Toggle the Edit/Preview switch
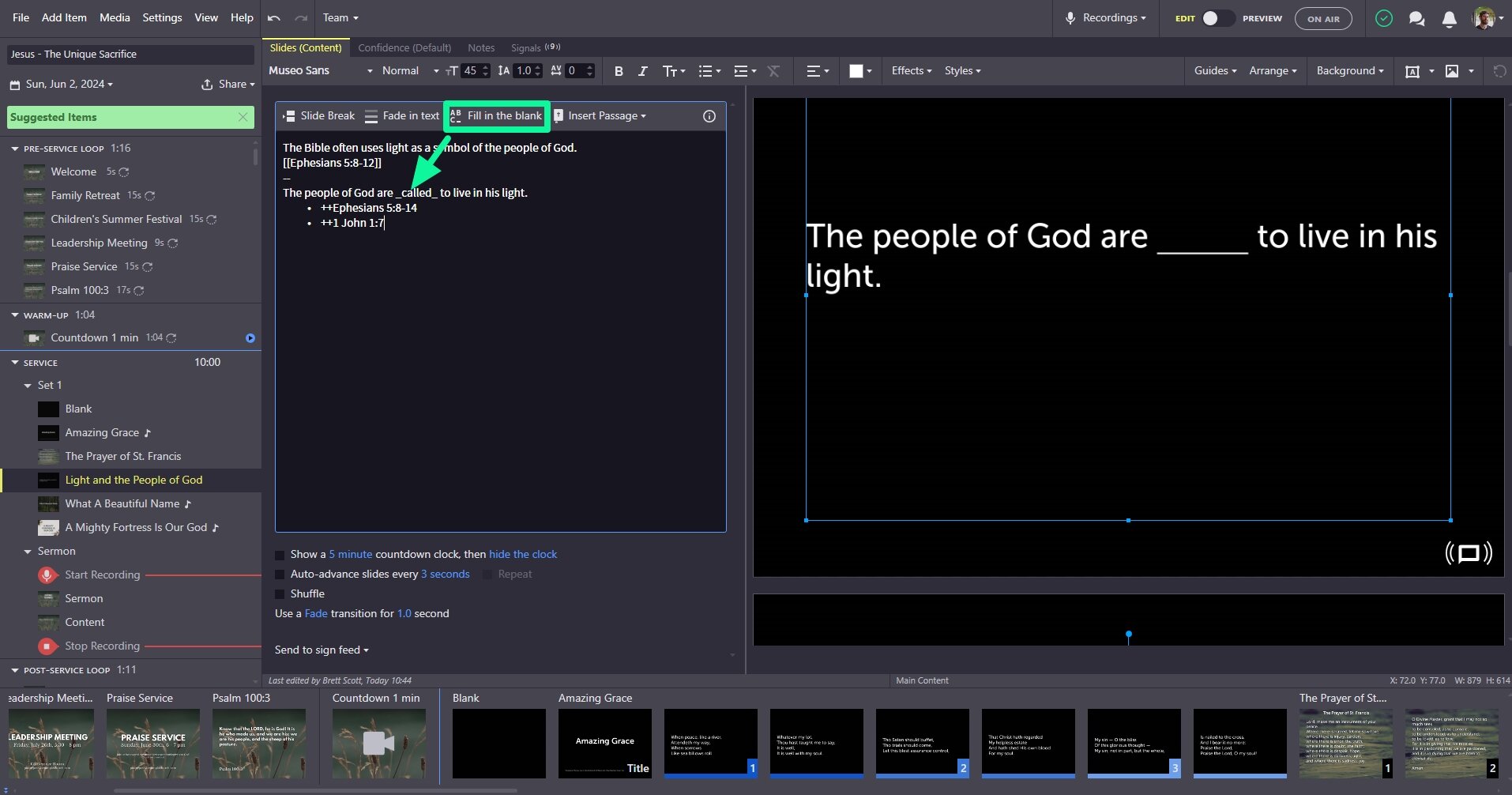Screen dimensions: 1512x795 pos(1218,18)
